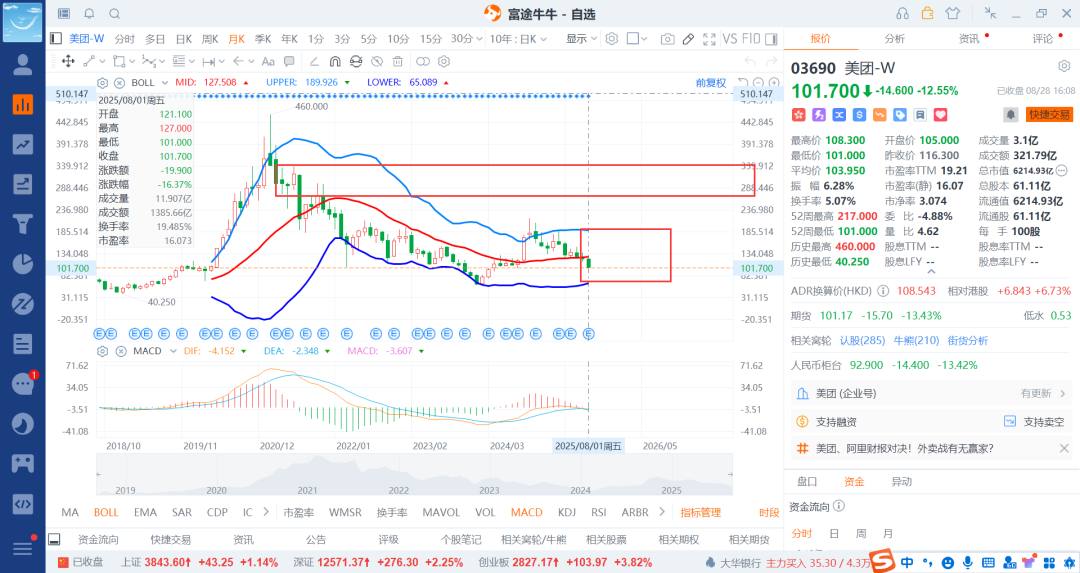The image size is (1080, 573).
Task: Switch to the 资讯 news tab
Action: 969,39
